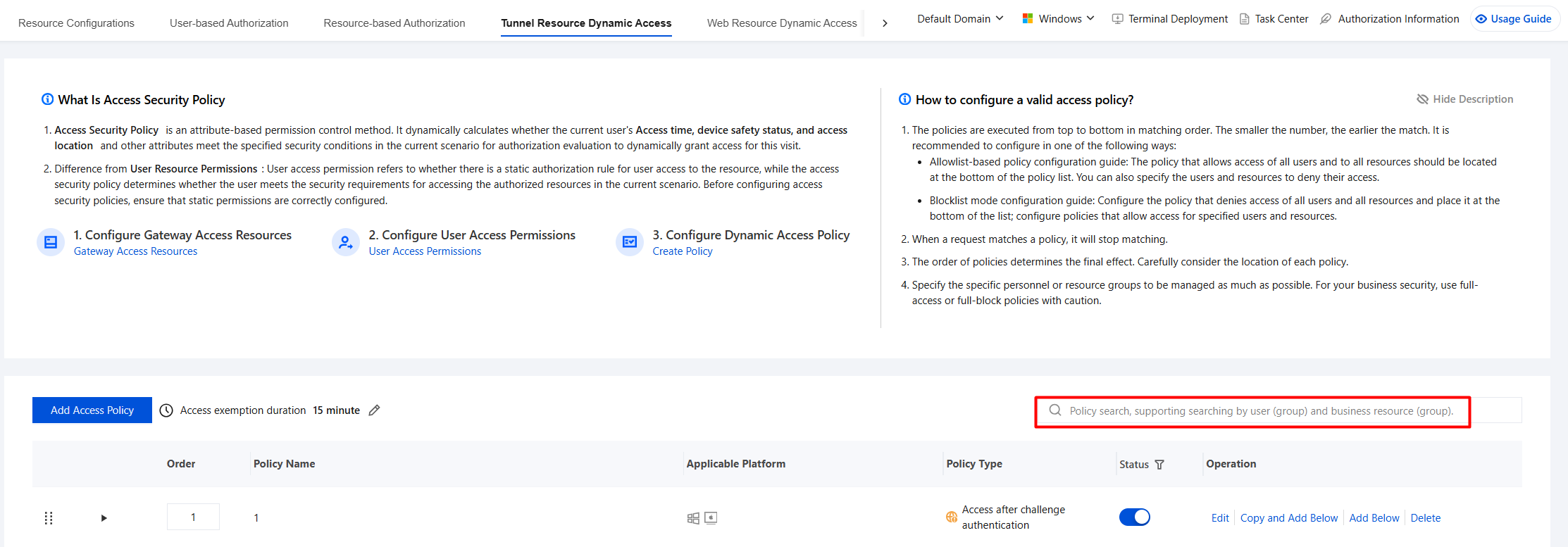Click the Order number box for policy 1

(x=193, y=517)
